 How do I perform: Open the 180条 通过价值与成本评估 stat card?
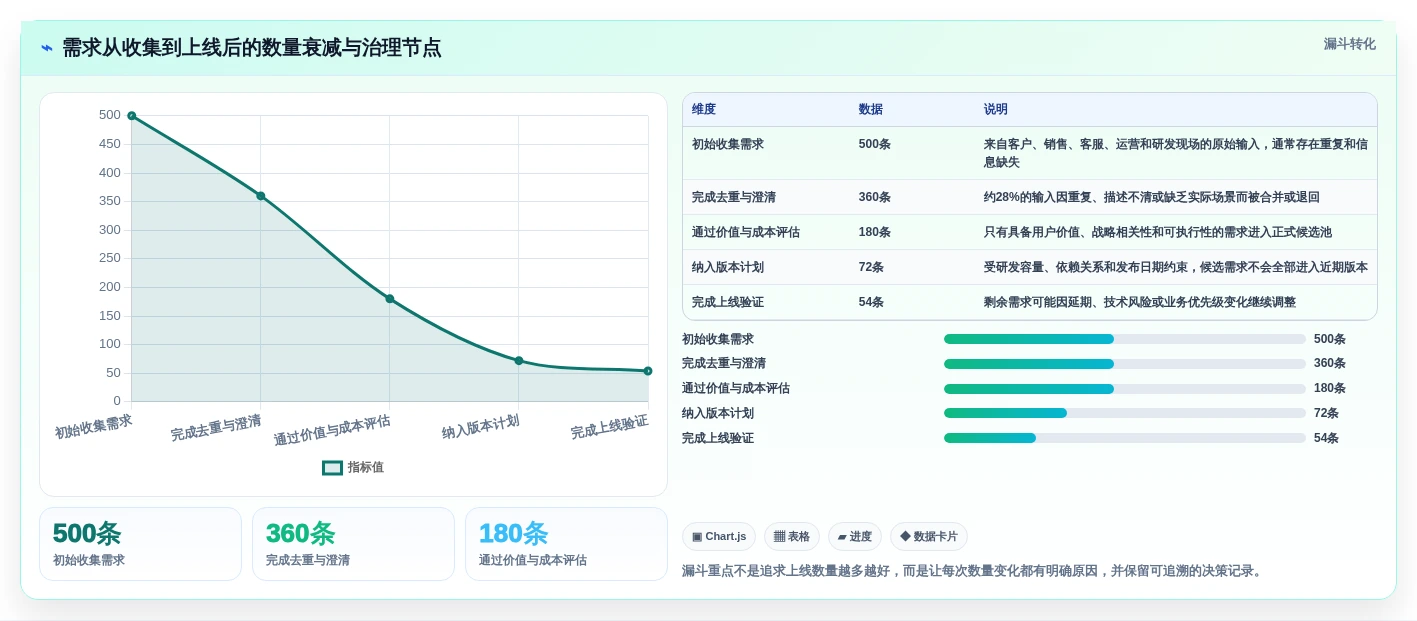[566, 544]
